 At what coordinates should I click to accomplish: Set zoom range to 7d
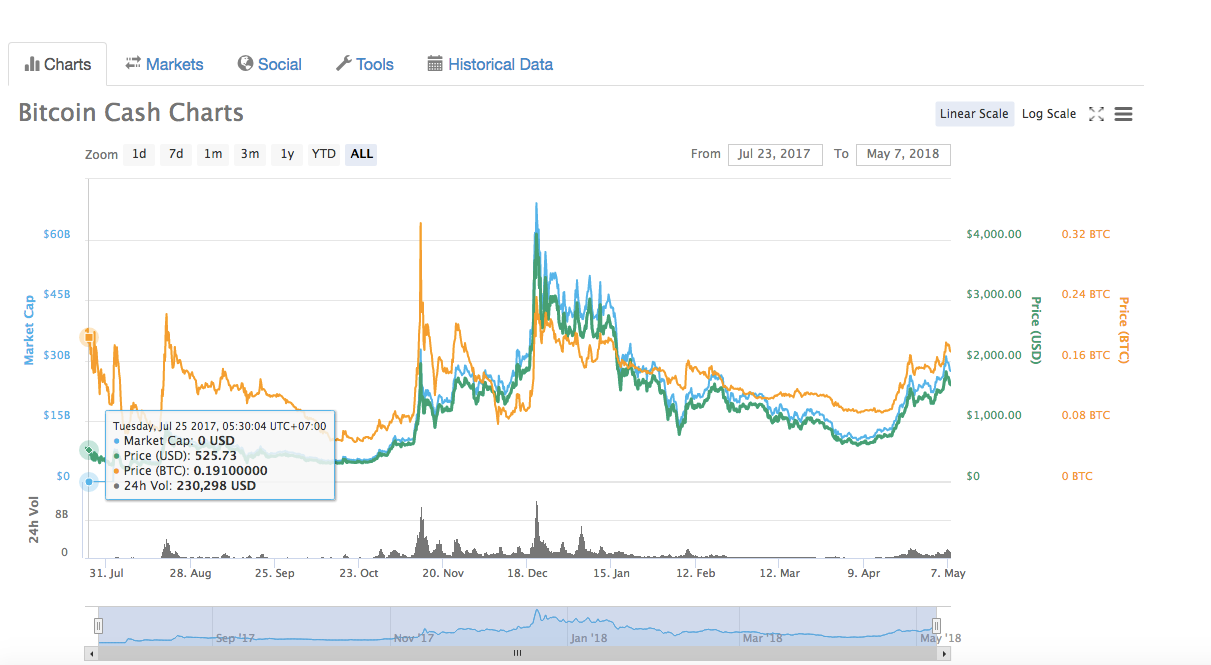pos(176,154)
